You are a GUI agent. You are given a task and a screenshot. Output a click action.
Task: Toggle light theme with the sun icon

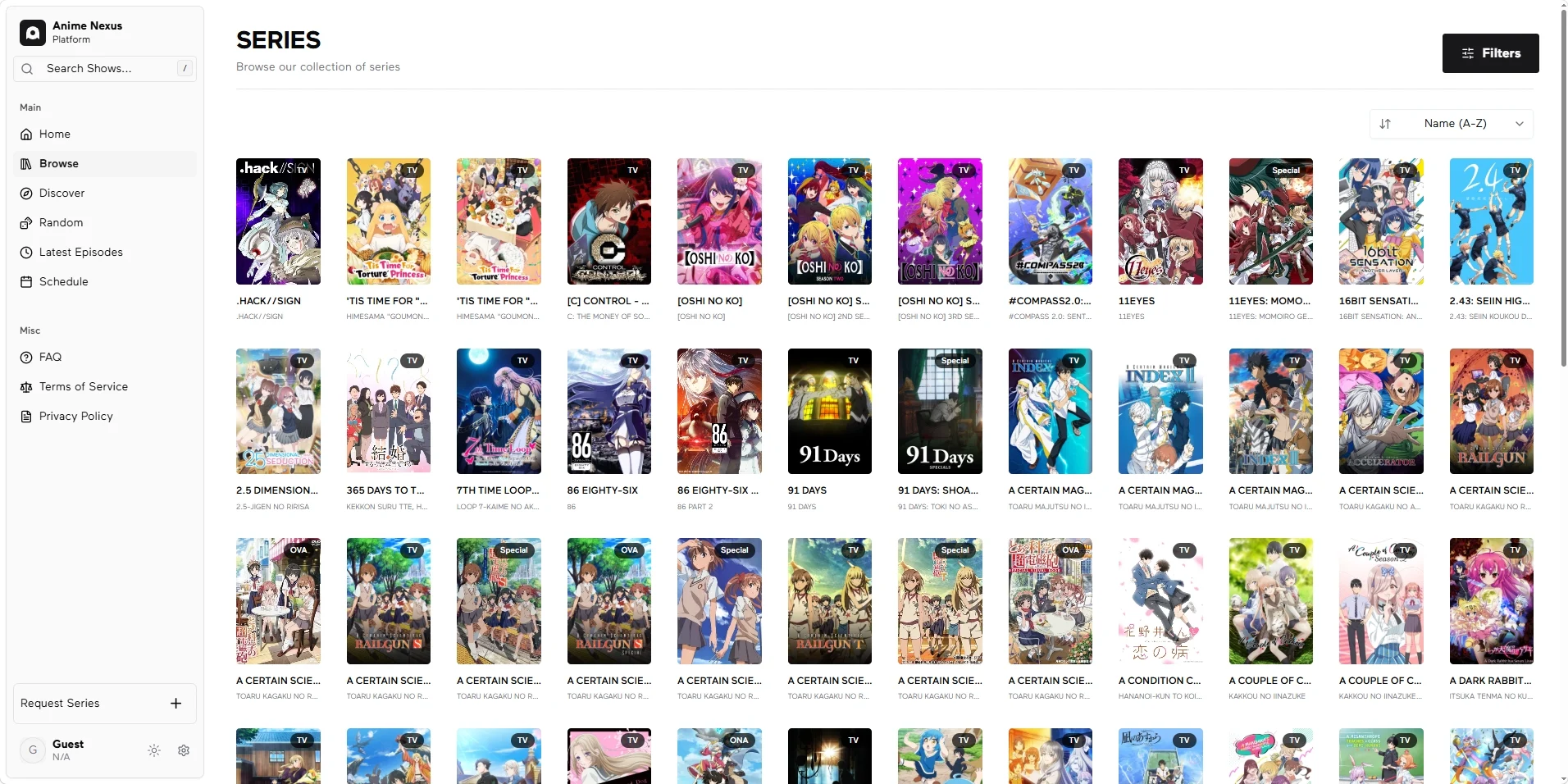(x=154, y=750)
